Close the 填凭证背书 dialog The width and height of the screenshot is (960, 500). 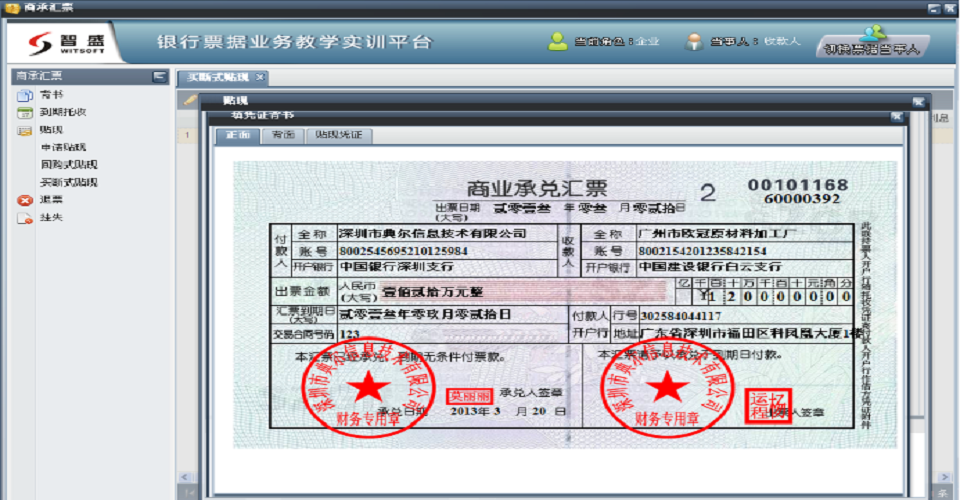896,116
